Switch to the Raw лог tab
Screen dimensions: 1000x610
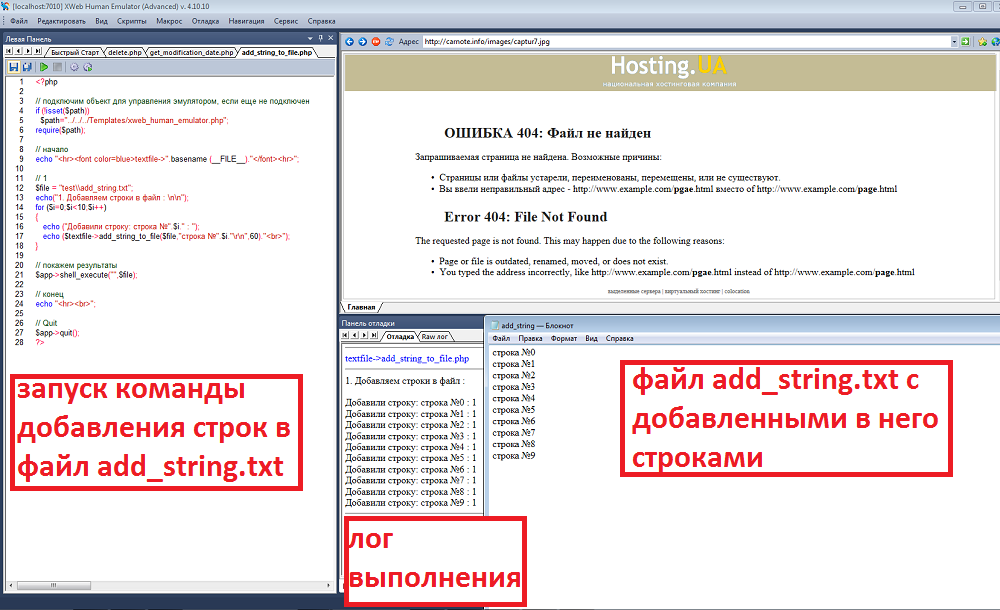pos(434,336)
